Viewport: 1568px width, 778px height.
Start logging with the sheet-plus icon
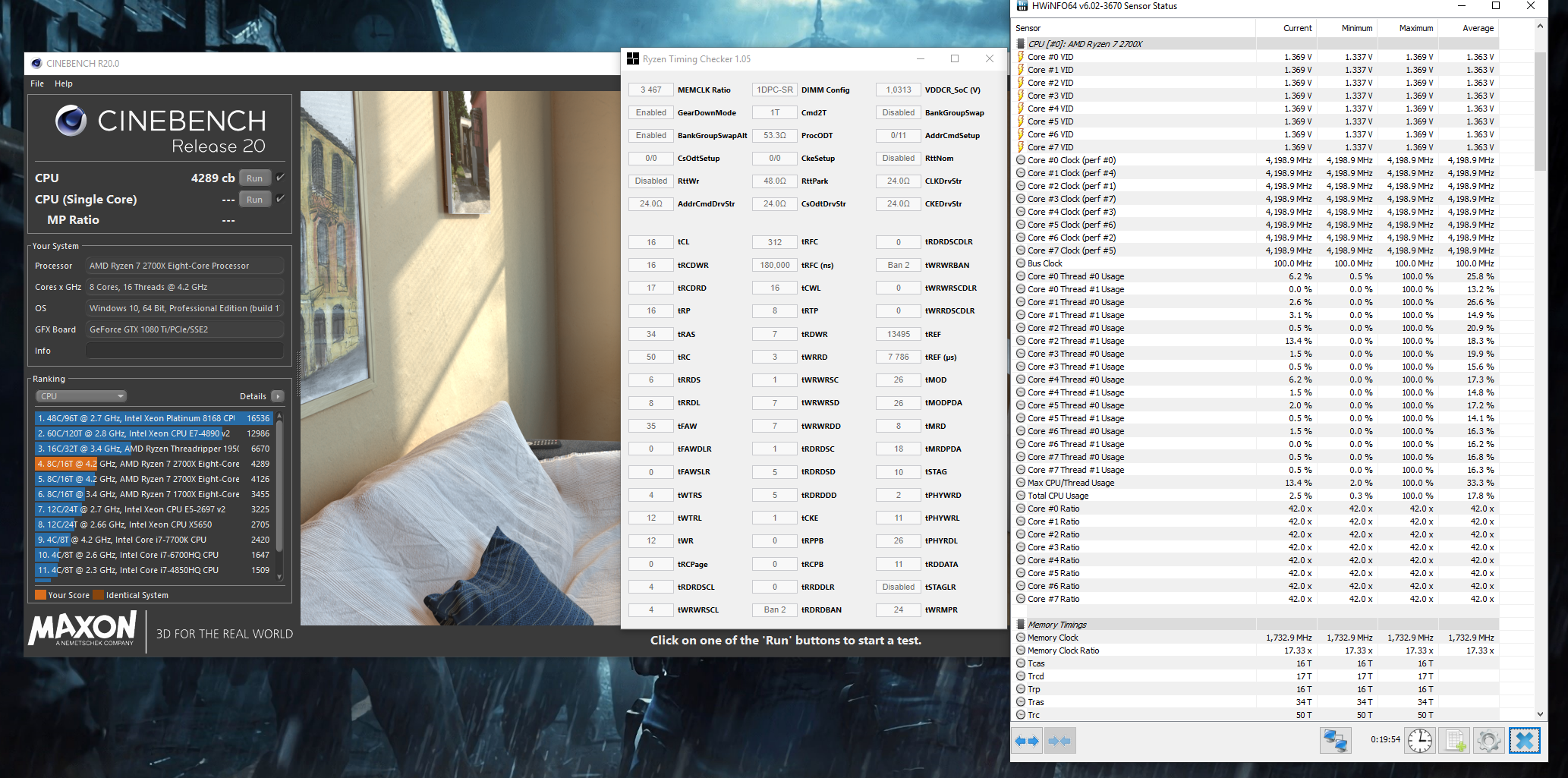tap(1454, 740)
